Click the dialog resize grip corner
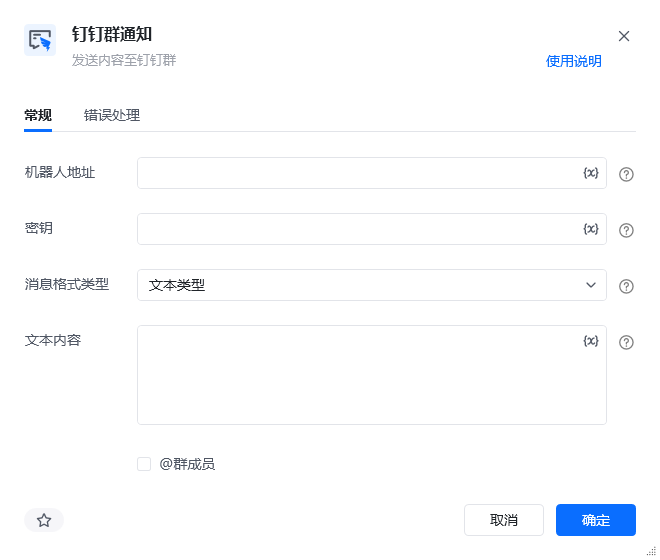 click(652, 551)
